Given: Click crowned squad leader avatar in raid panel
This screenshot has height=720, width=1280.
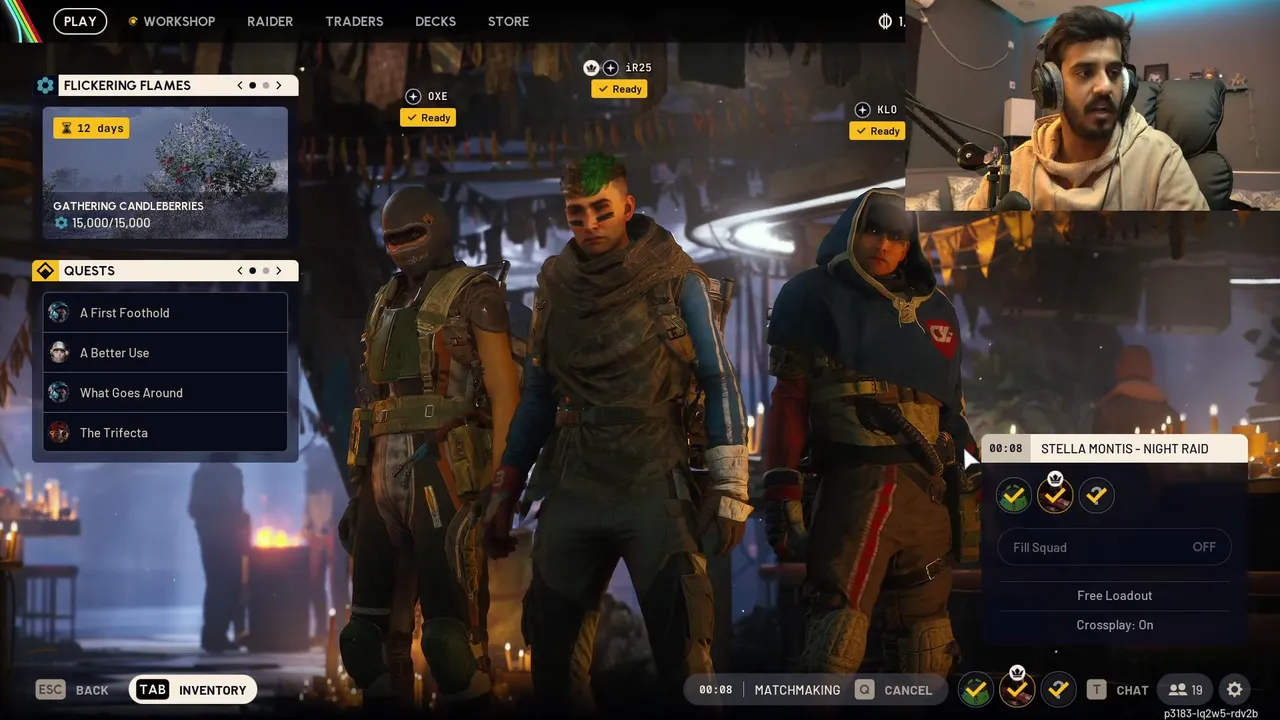Looking at the screenshot, I should coord(1055,495).
